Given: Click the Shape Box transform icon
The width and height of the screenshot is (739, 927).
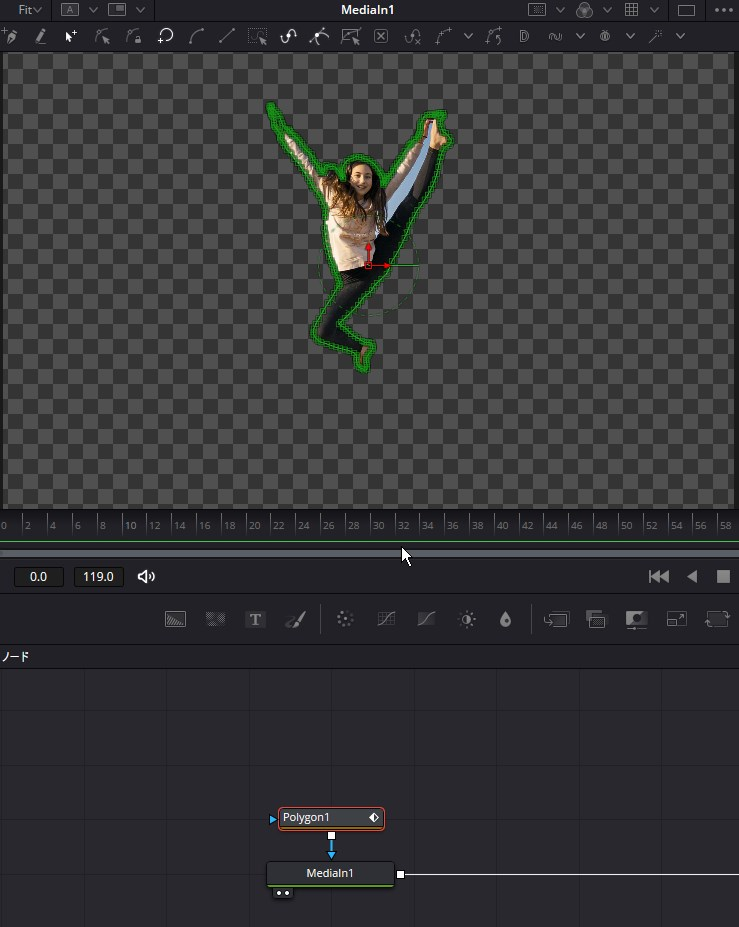Looking at the screenshot, I should (351, 36).
